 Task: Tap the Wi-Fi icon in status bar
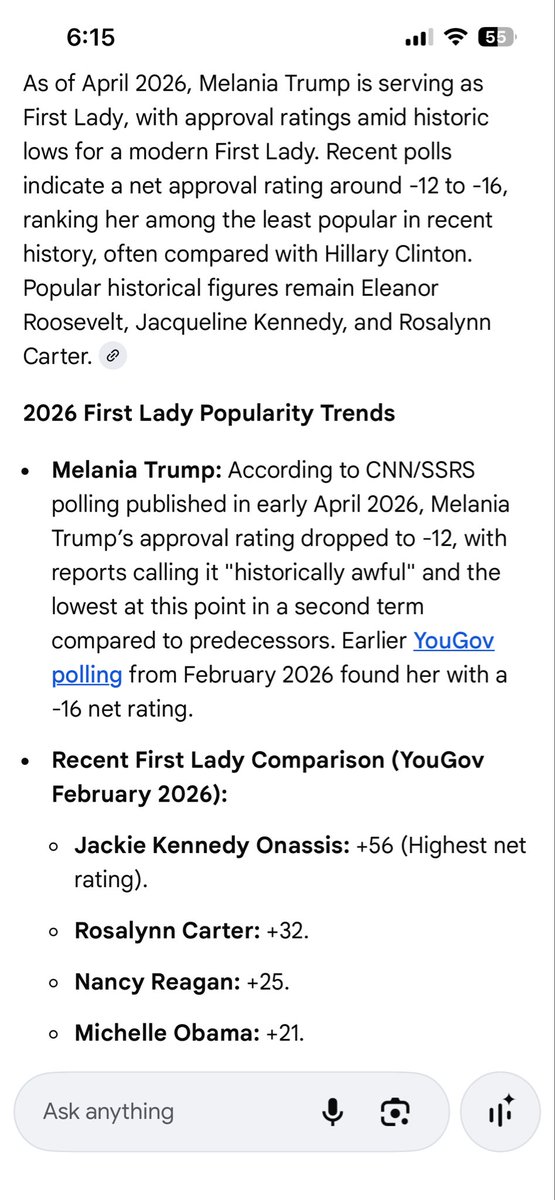click(456, 38)
